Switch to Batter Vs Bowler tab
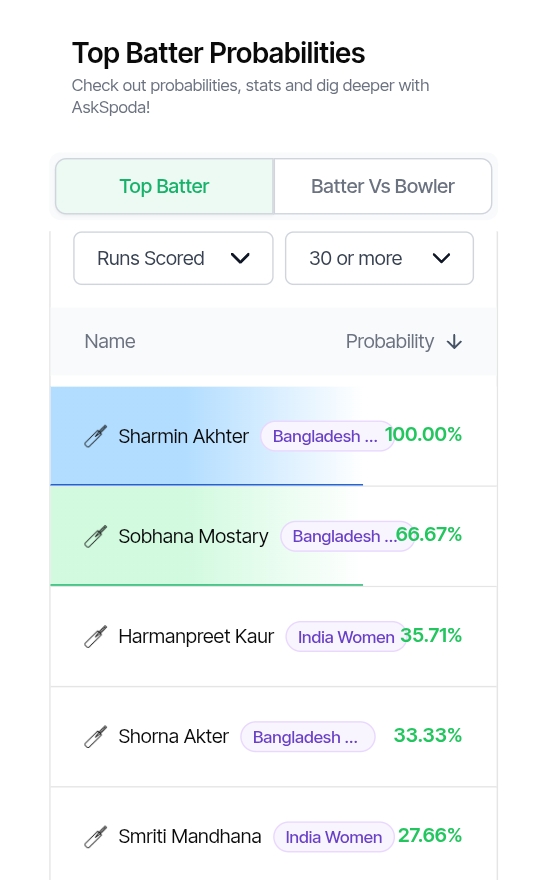 tap(383, 186)
